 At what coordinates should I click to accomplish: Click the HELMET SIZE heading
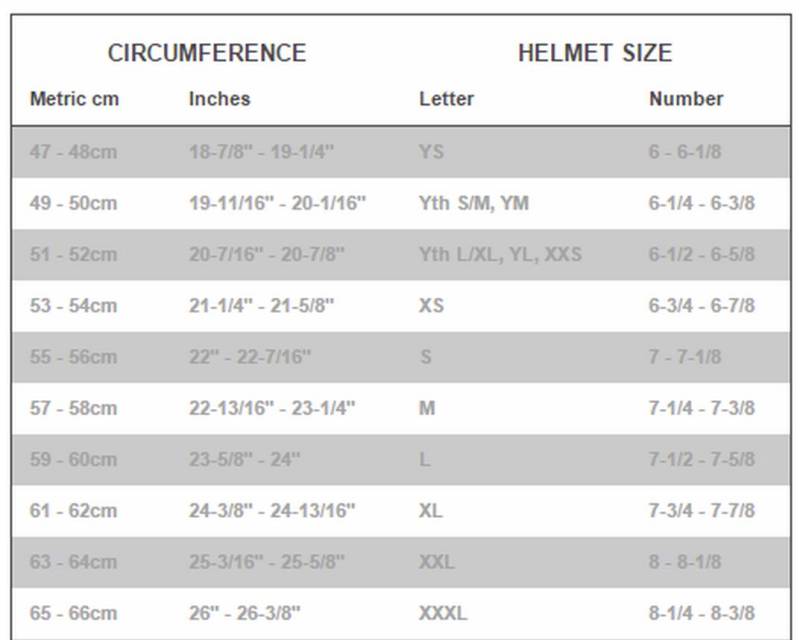(x=594, y=53)
